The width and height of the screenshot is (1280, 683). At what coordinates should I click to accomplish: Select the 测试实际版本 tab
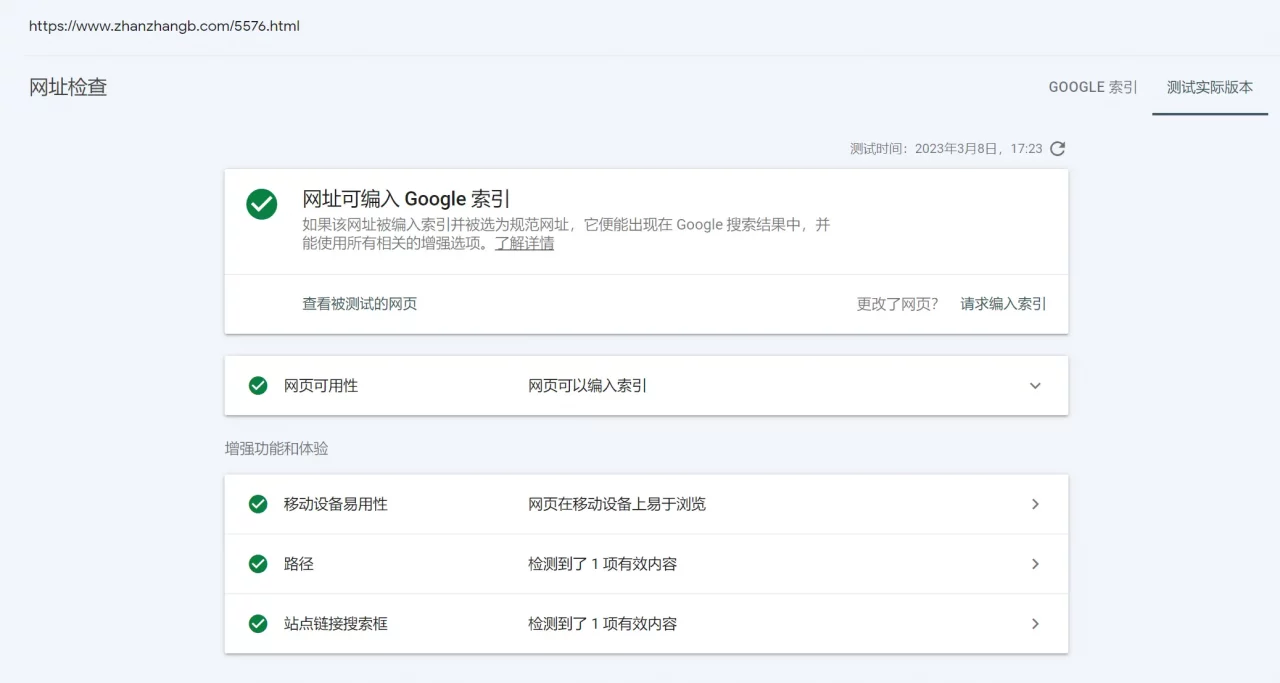point(1210,87)
